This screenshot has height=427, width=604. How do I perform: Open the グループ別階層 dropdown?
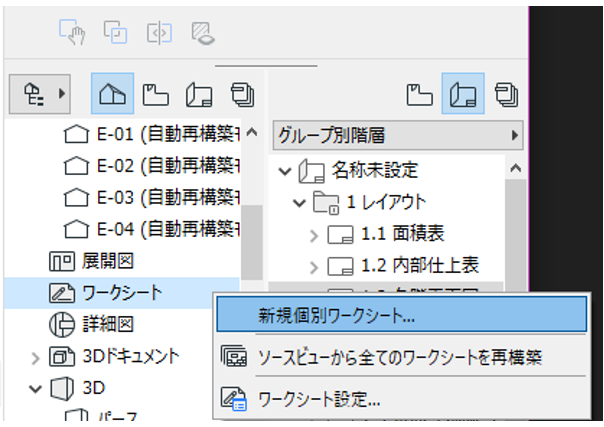pyautogui.click(x=398, y=135)
